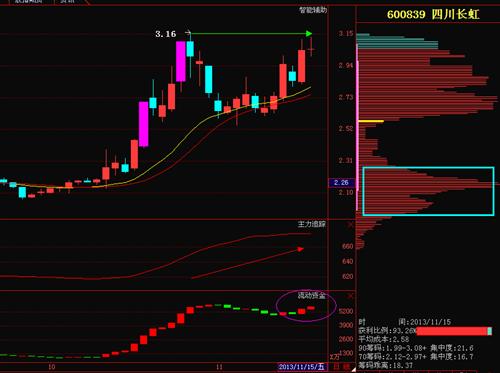Viewport: 500px width, 373px height.
Task: Select the first tab at the top left
Action: 28,2
